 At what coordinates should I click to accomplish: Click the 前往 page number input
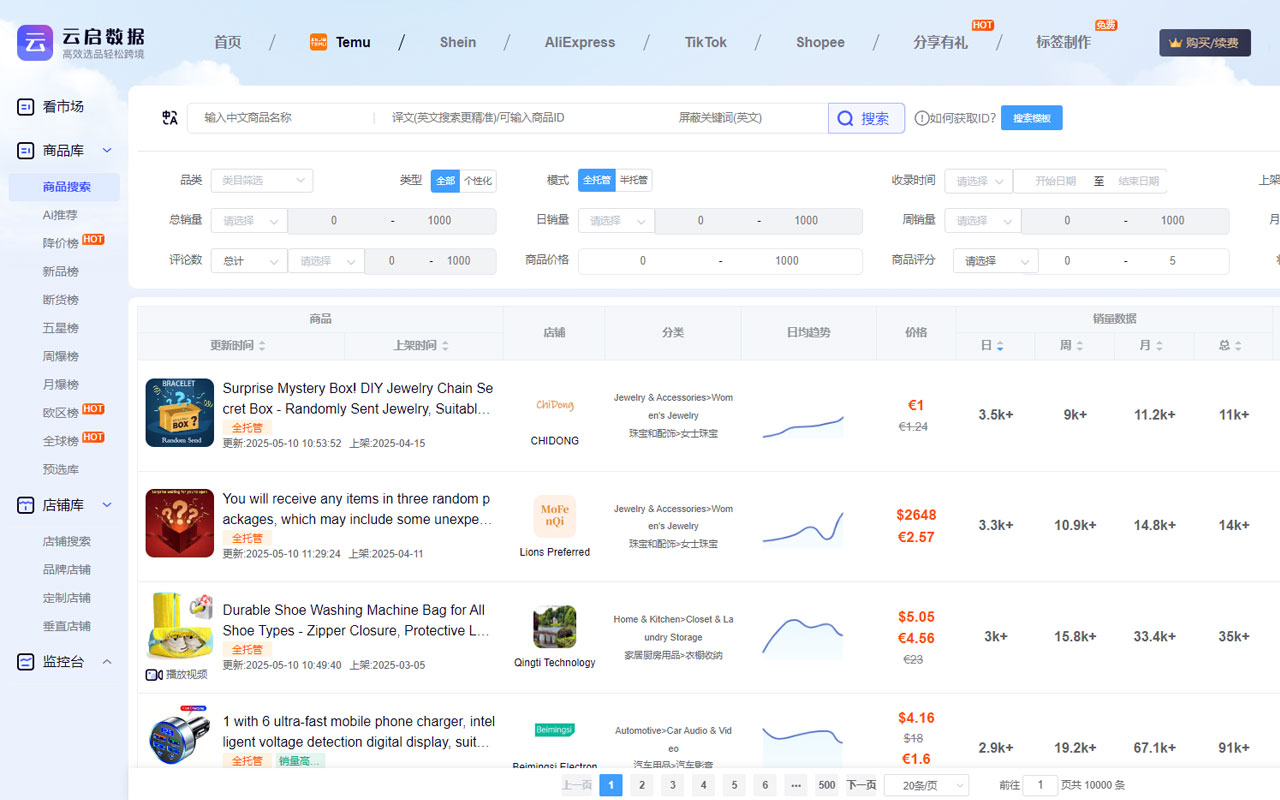pos(1040,785)
